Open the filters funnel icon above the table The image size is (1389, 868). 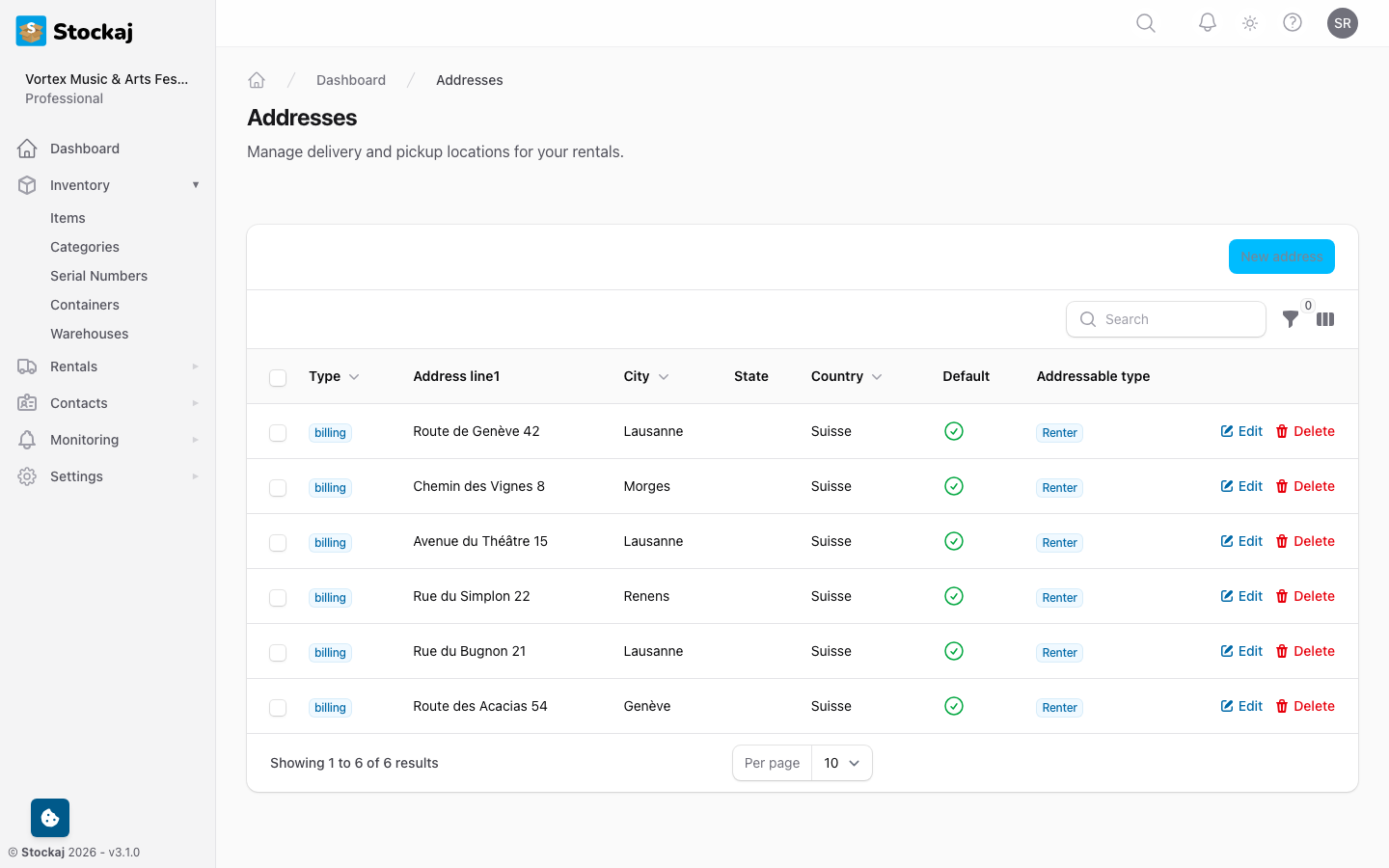[x=1291, y=319]
